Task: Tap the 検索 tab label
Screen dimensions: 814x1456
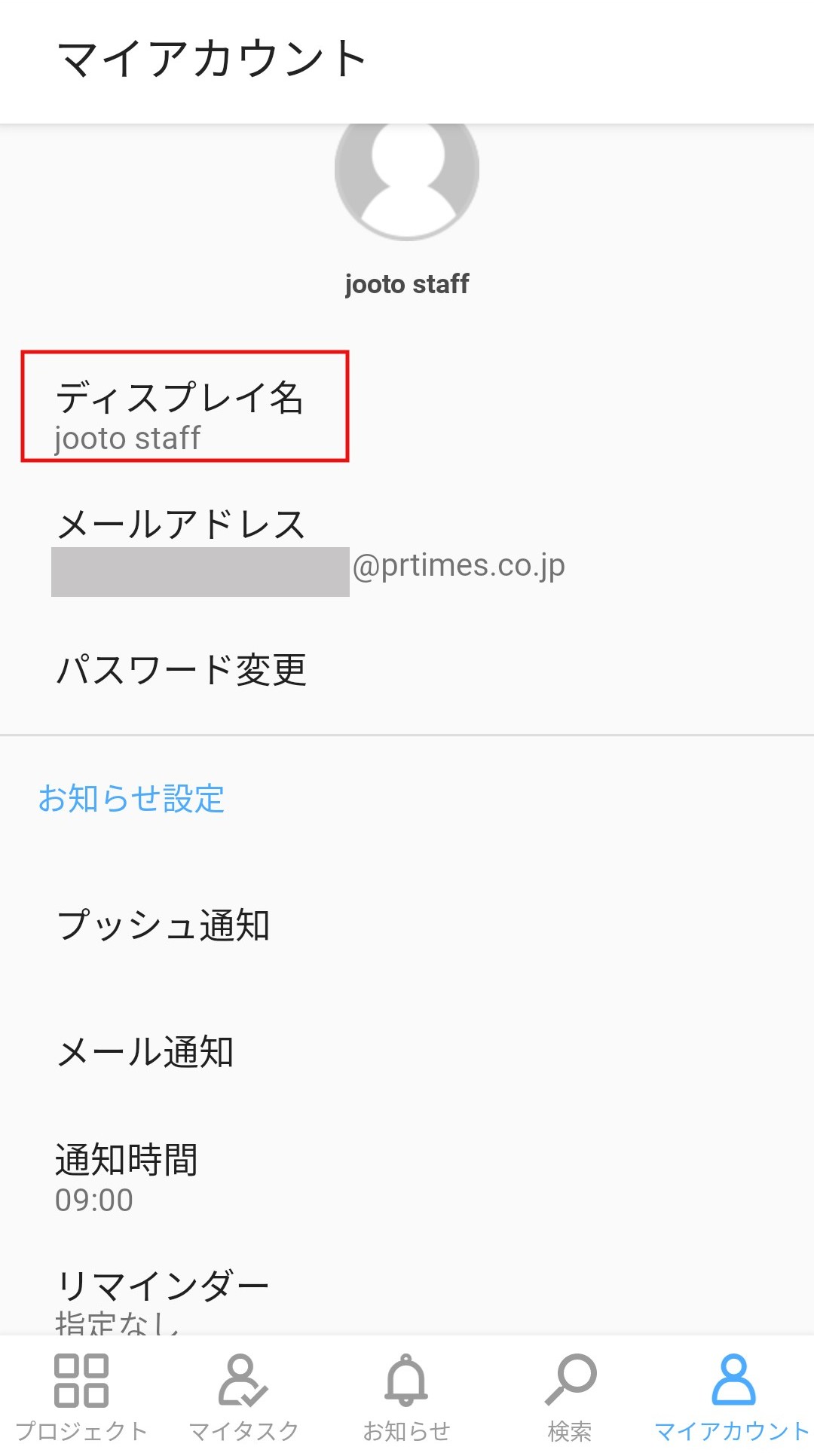Action: point(570,1430)
